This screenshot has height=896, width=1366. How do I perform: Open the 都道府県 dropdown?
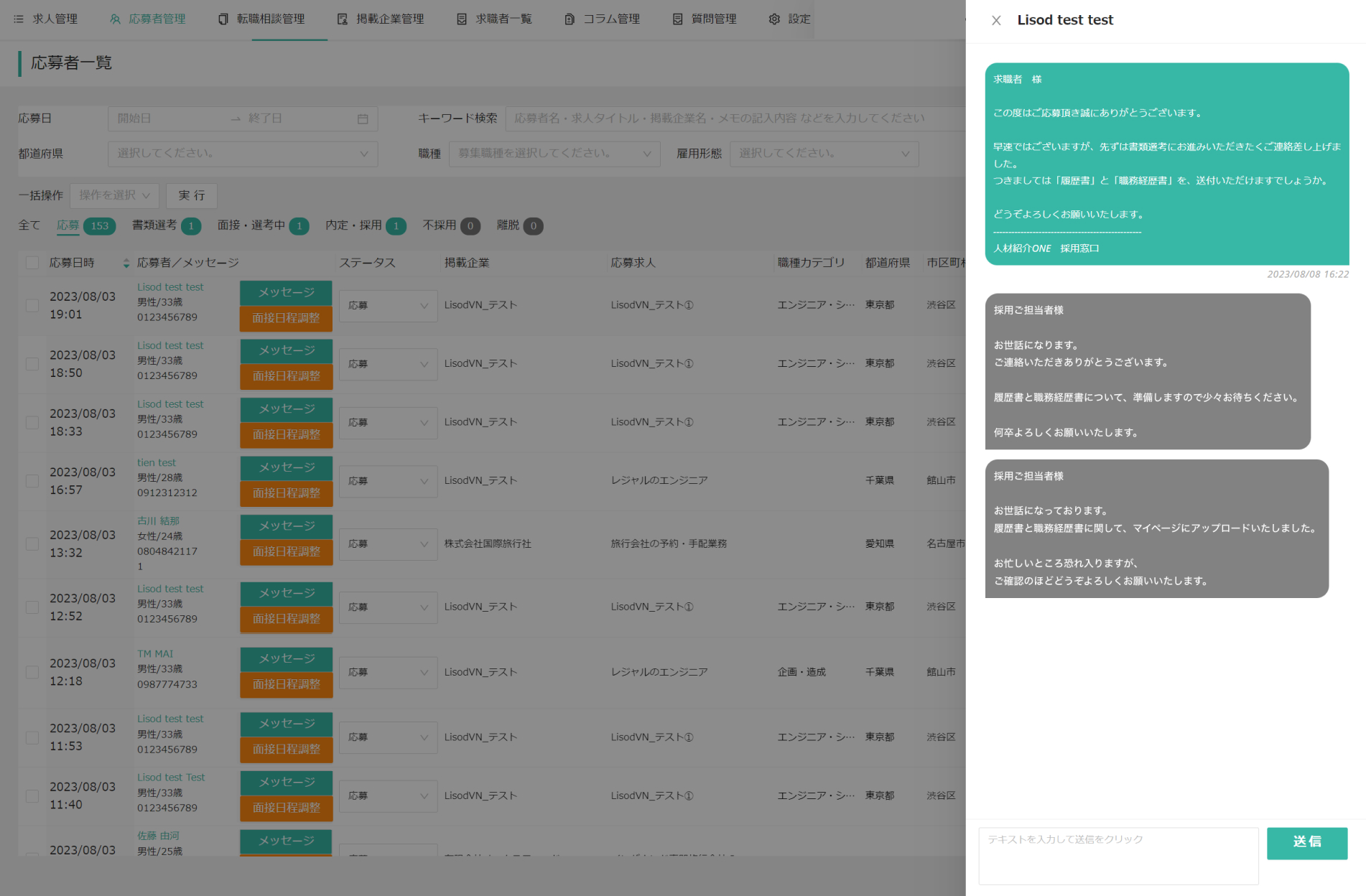(x=243, y=154)
